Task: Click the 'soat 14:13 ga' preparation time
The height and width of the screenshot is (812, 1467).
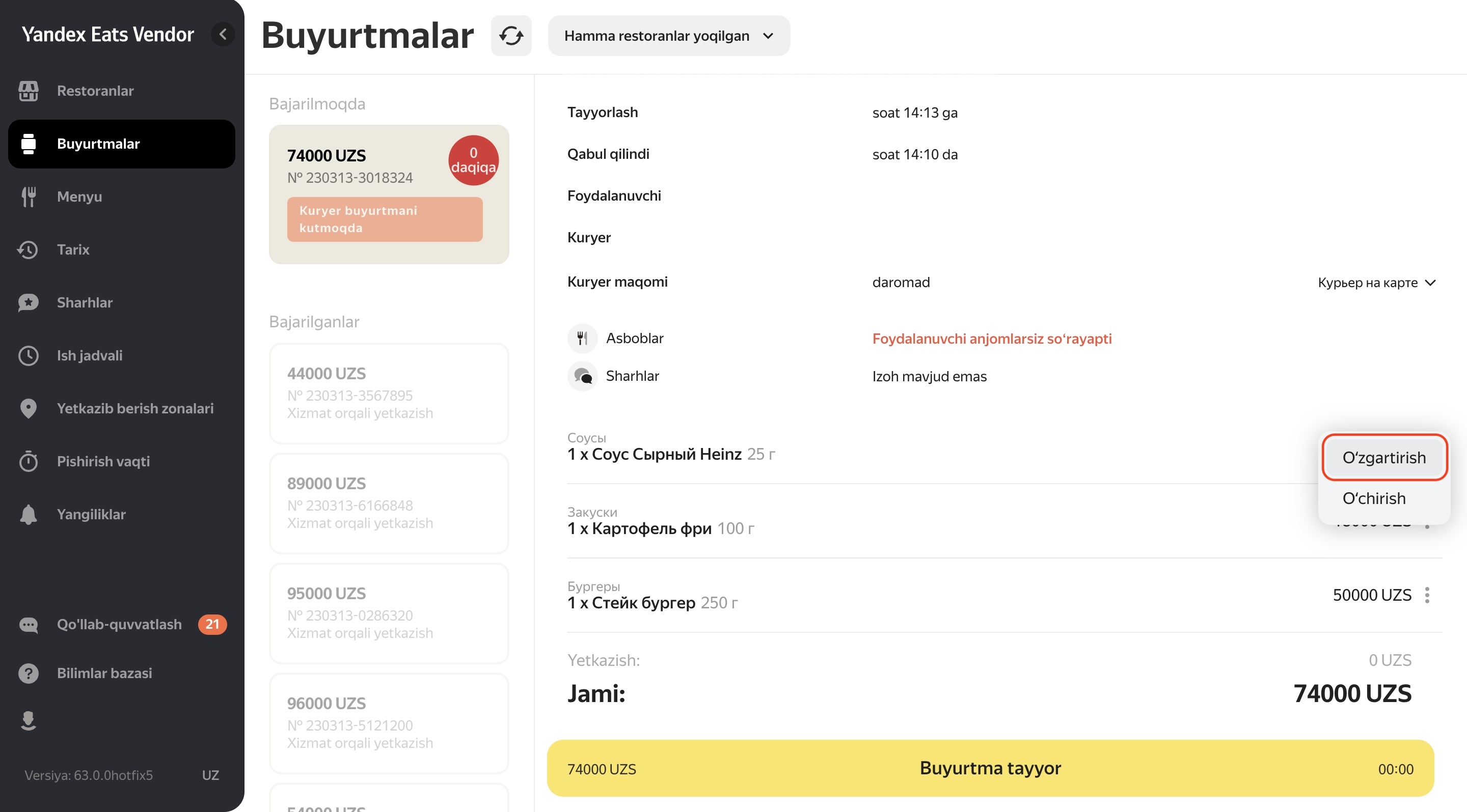Action: [915, 113]
